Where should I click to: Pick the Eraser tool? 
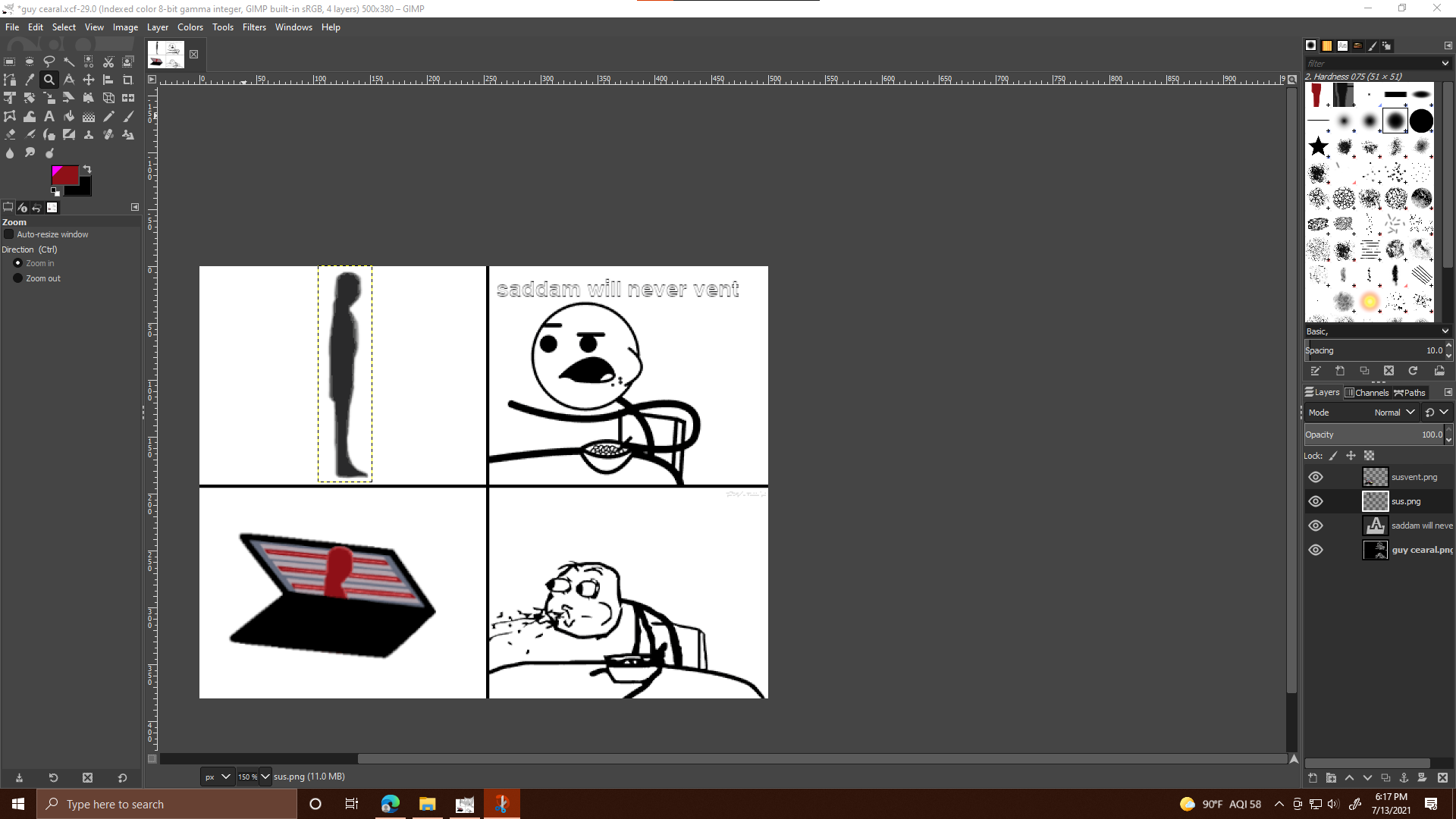pyautogui.click(x=10, y=134)
